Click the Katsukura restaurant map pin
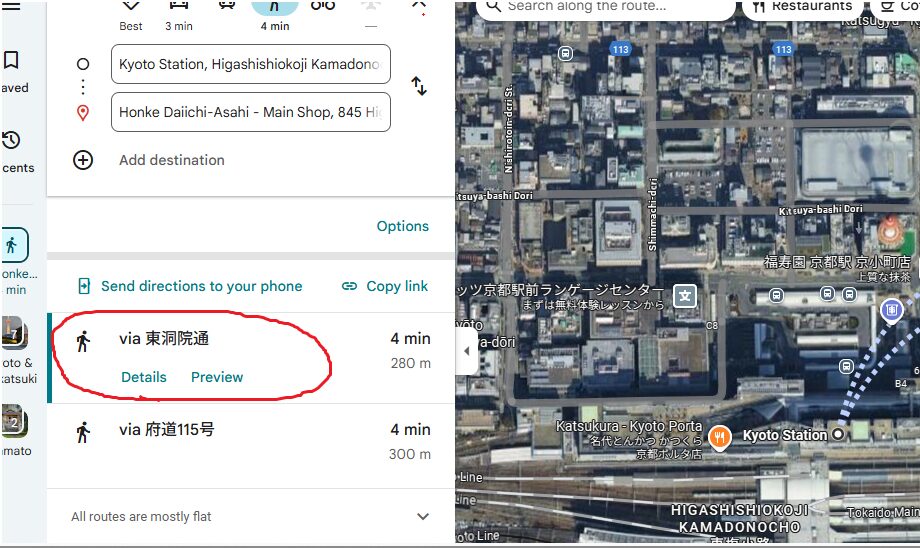 pyautogui.click(x=720, y=438)
